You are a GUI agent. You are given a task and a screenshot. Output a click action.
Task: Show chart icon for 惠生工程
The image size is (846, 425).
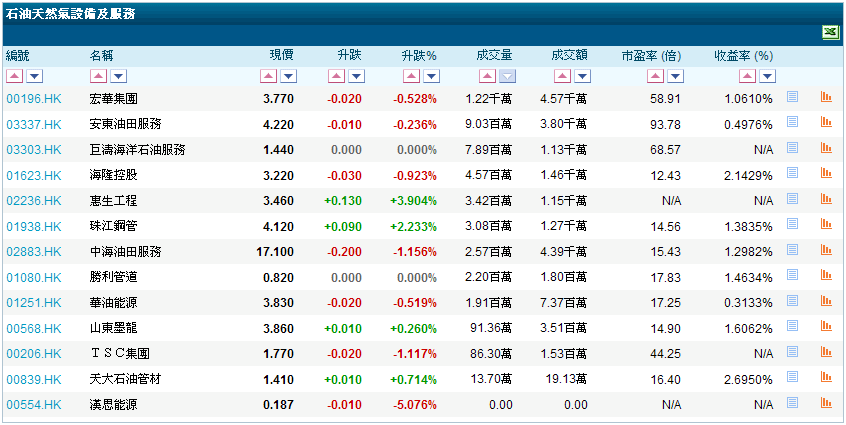[825, 199]
